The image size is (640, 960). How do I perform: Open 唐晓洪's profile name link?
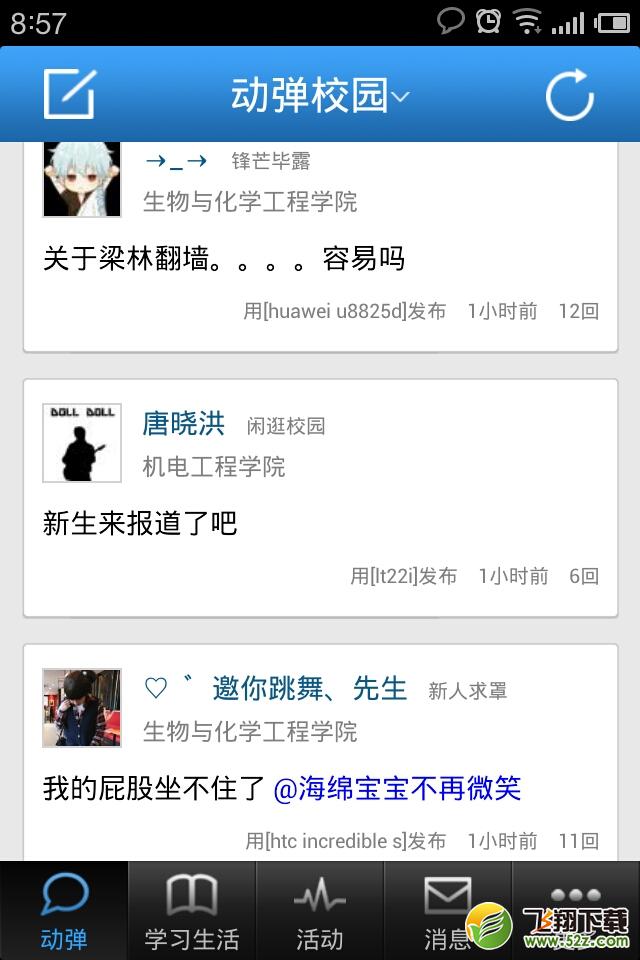(x=184, y=424)
